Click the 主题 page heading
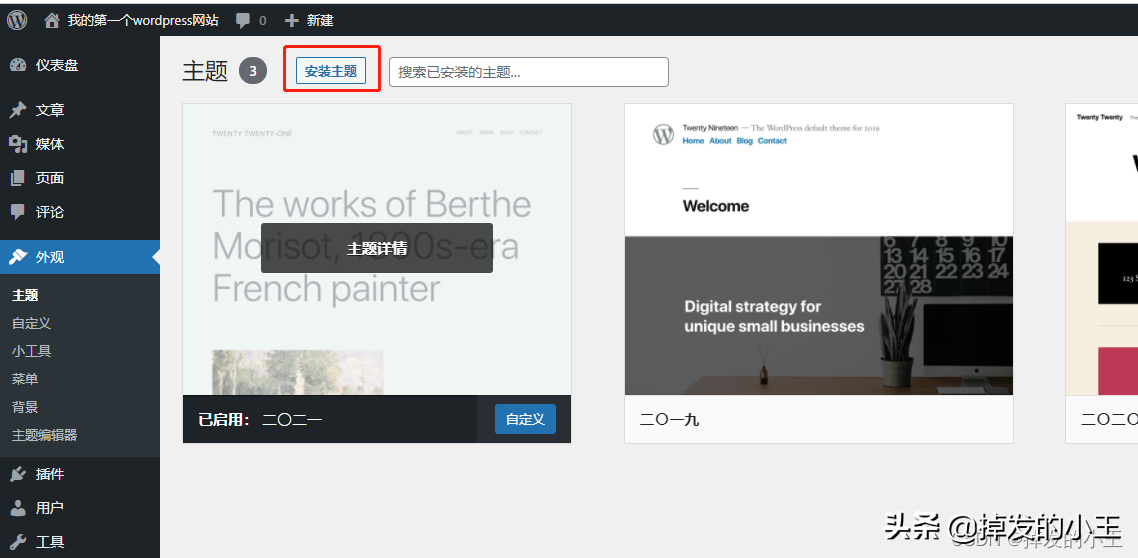This screenshot has height=558, width=1138. point(205,71)
